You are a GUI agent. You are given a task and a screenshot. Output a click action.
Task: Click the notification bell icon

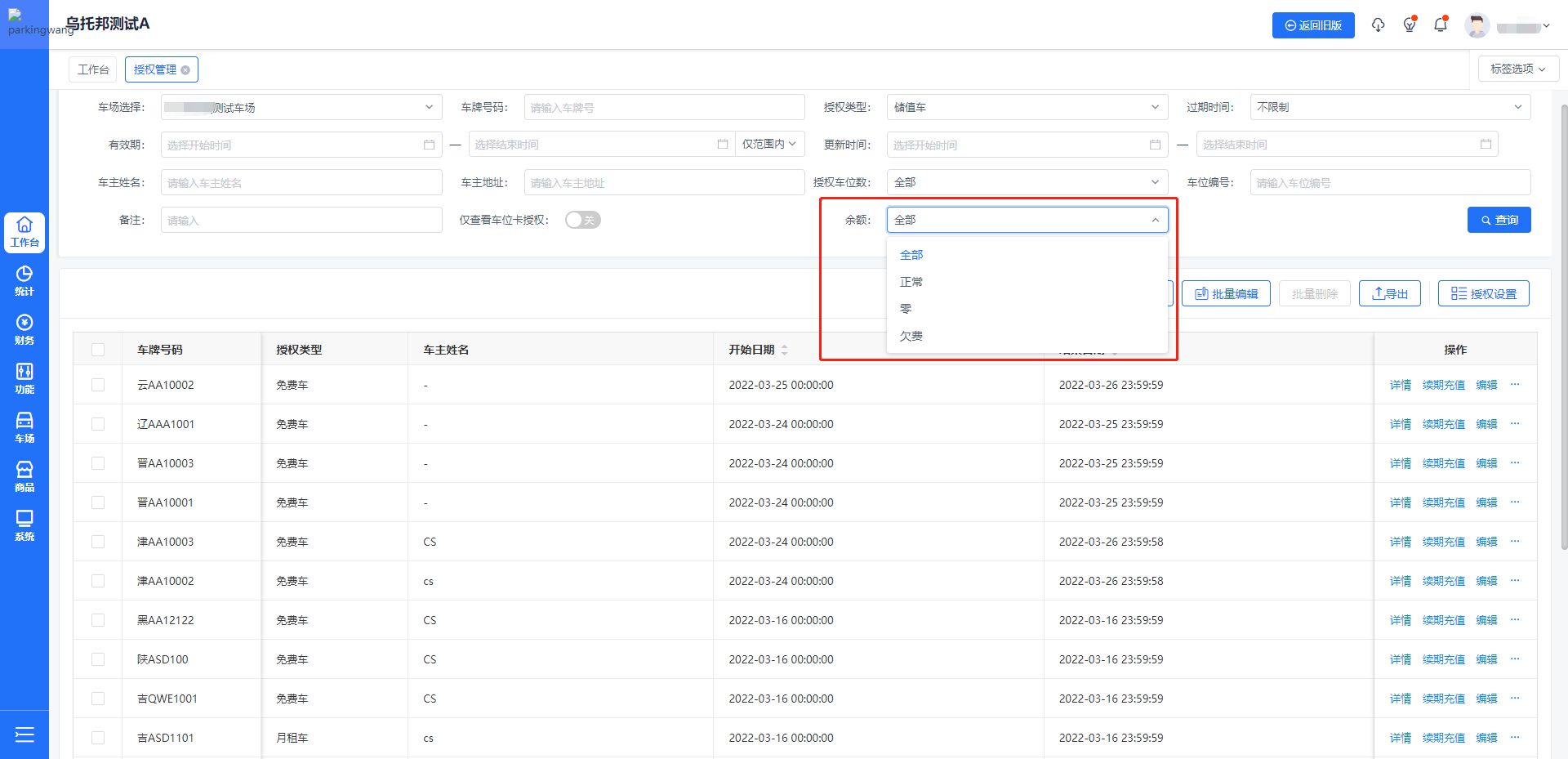coord(1441,25)
